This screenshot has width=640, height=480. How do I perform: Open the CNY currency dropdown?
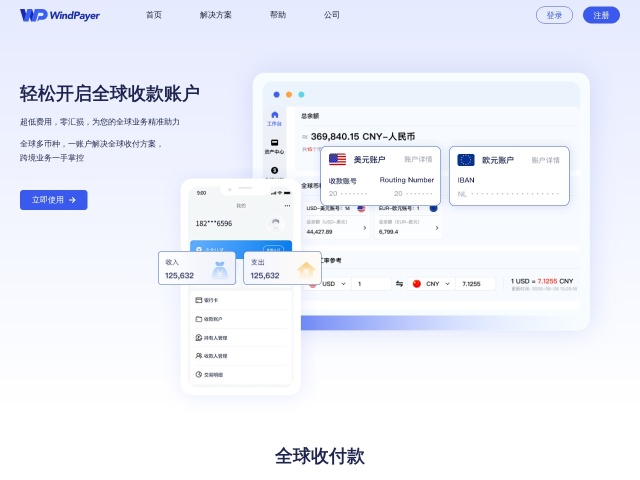coord(432,284)
